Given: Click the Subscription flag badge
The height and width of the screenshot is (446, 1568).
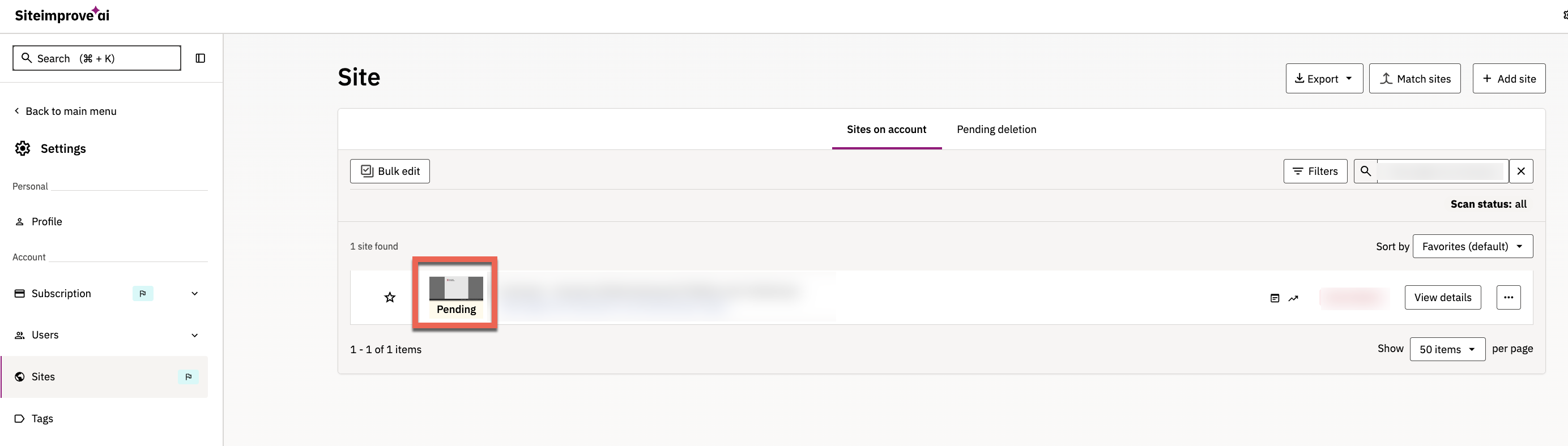Looking at the screenshot, I should 143,293.
